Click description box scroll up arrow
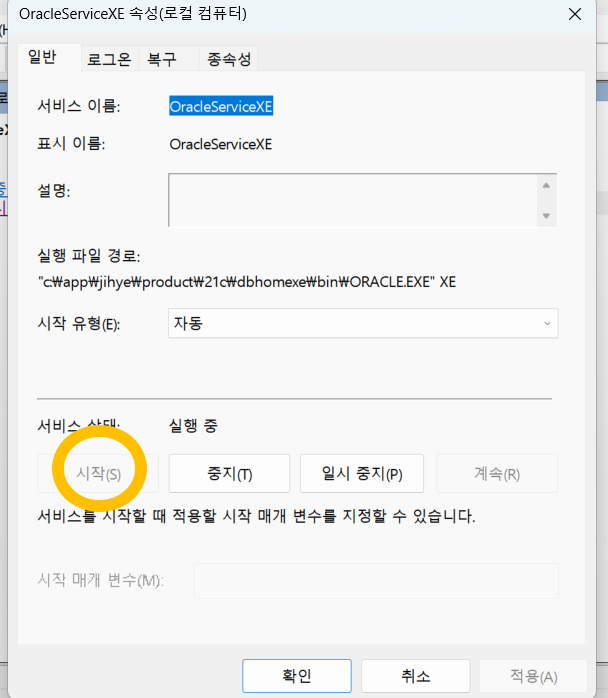 [547, 185]
